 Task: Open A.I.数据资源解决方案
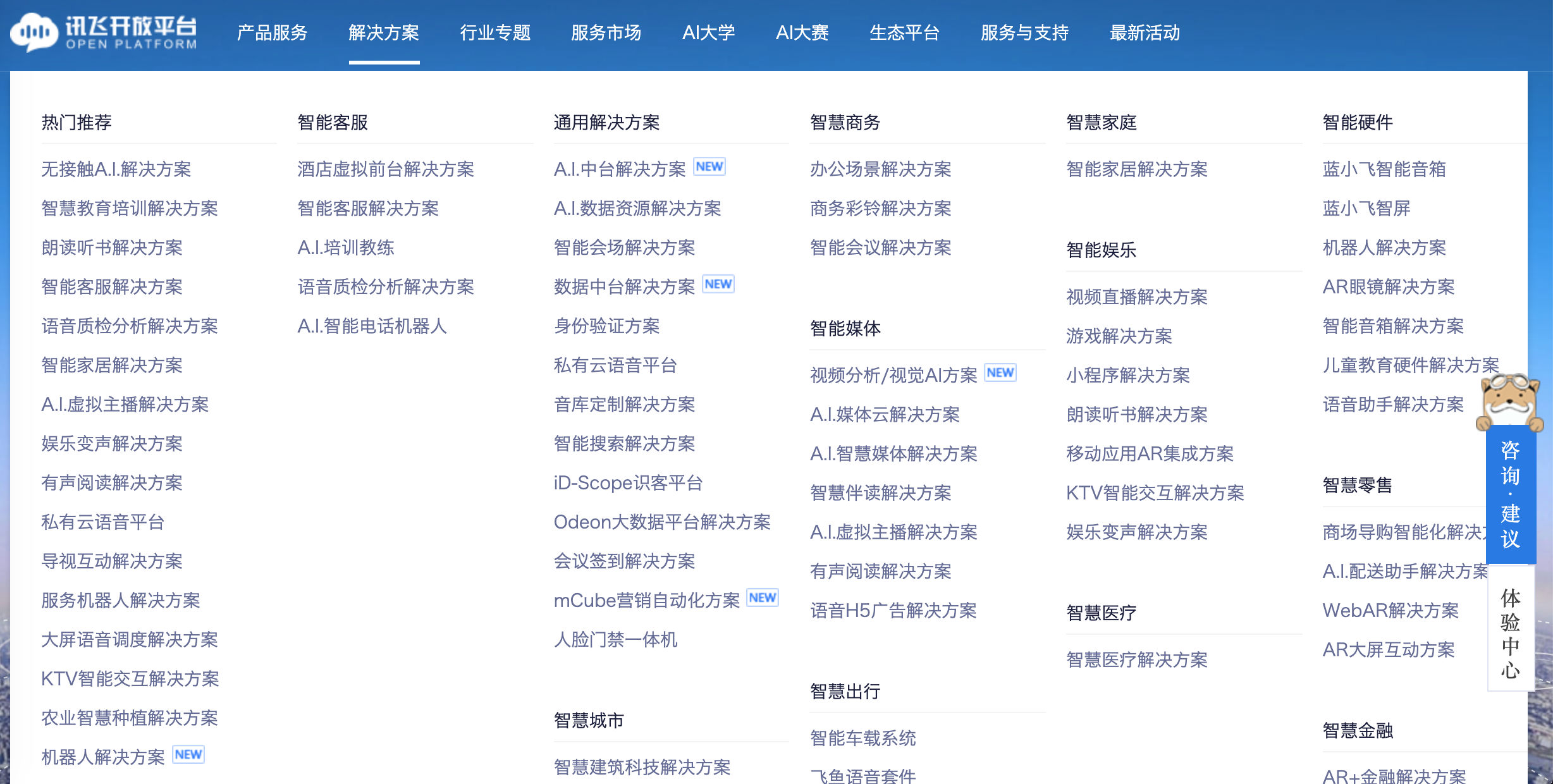pyautogui.click(x=637, y=209)
